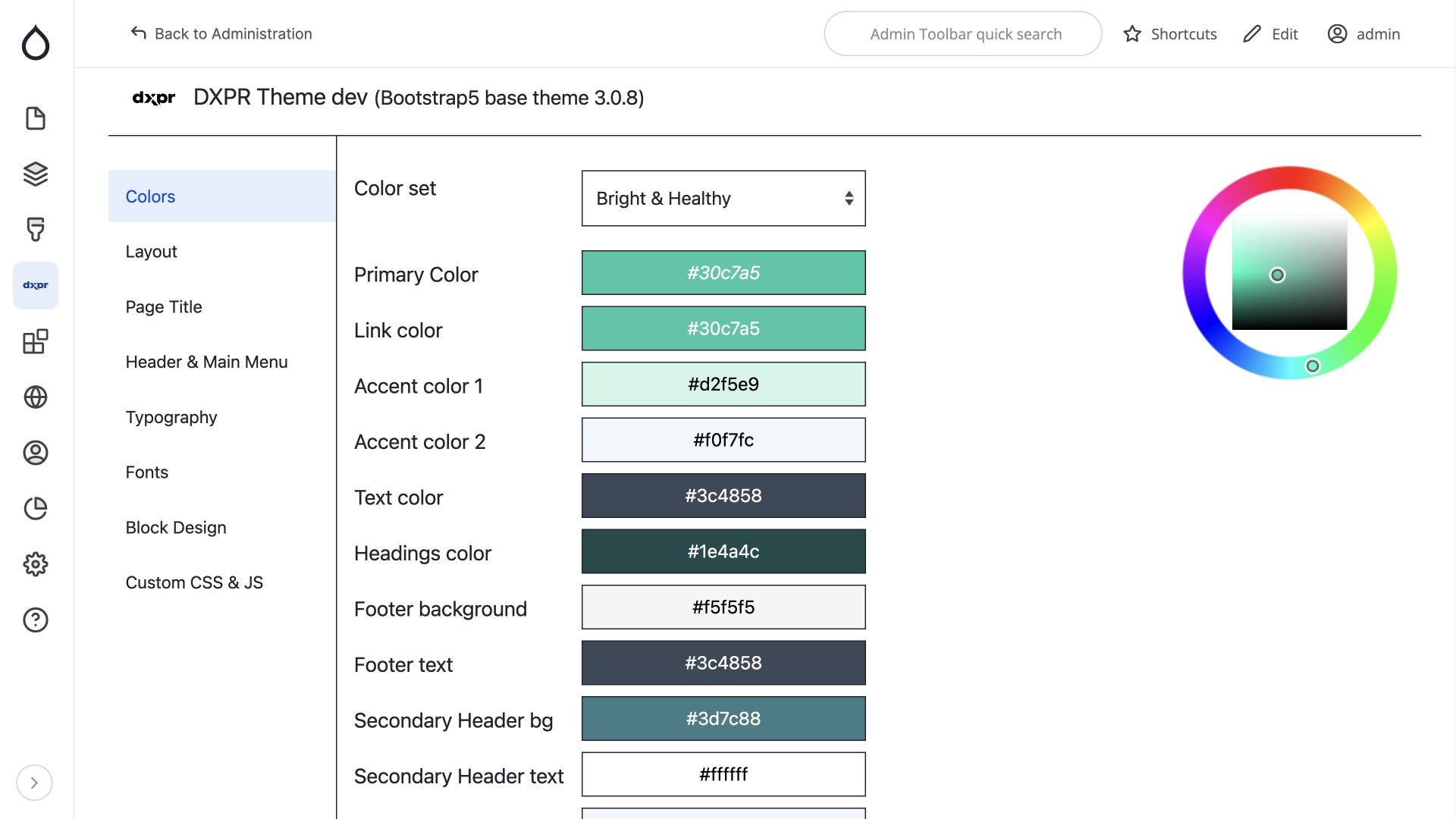The image size is (1456, 819).
Task: Click the Reports/analytics icon in sidebar
Action: [x=36, y=509]
